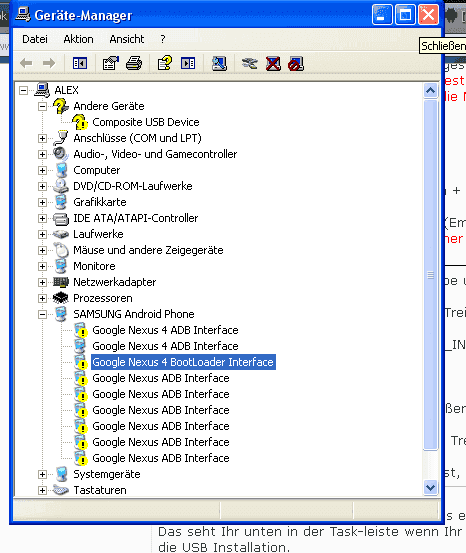Expand IDE ATA/ATAPI-Controller
This screenshot has height=553, width=466.
point(42,218)
